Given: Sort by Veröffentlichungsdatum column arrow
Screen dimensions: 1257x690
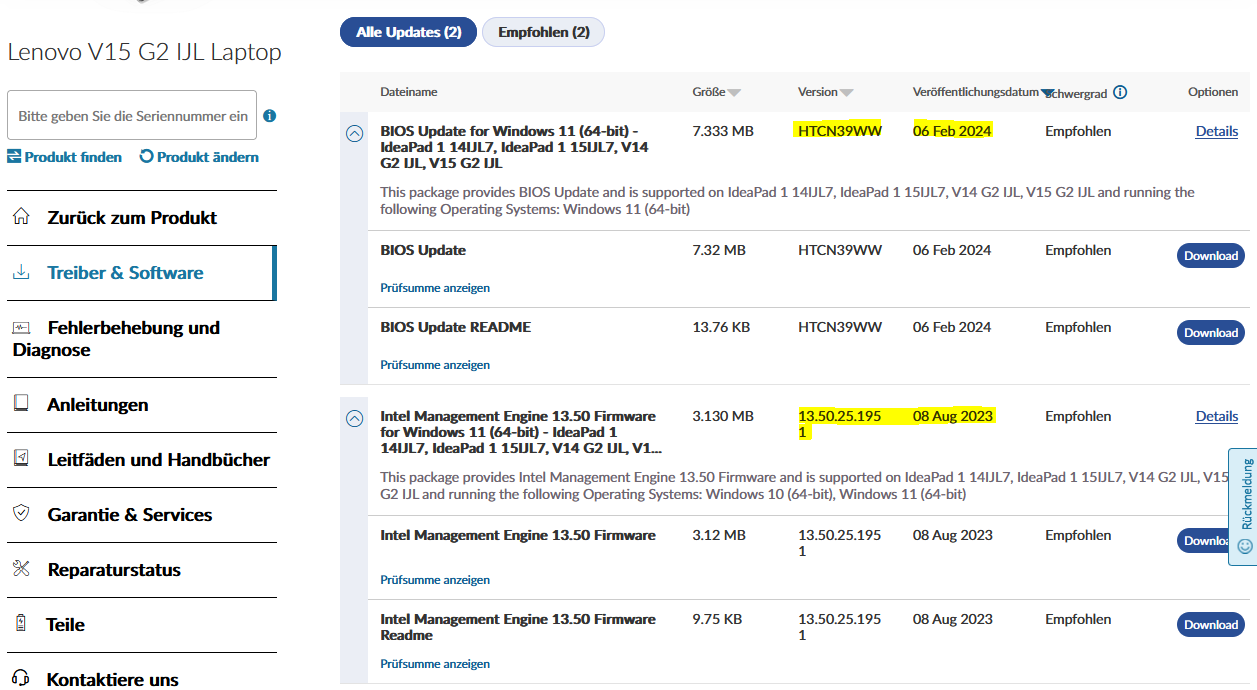Looking at the screenshot, I should coord(1047,93).
